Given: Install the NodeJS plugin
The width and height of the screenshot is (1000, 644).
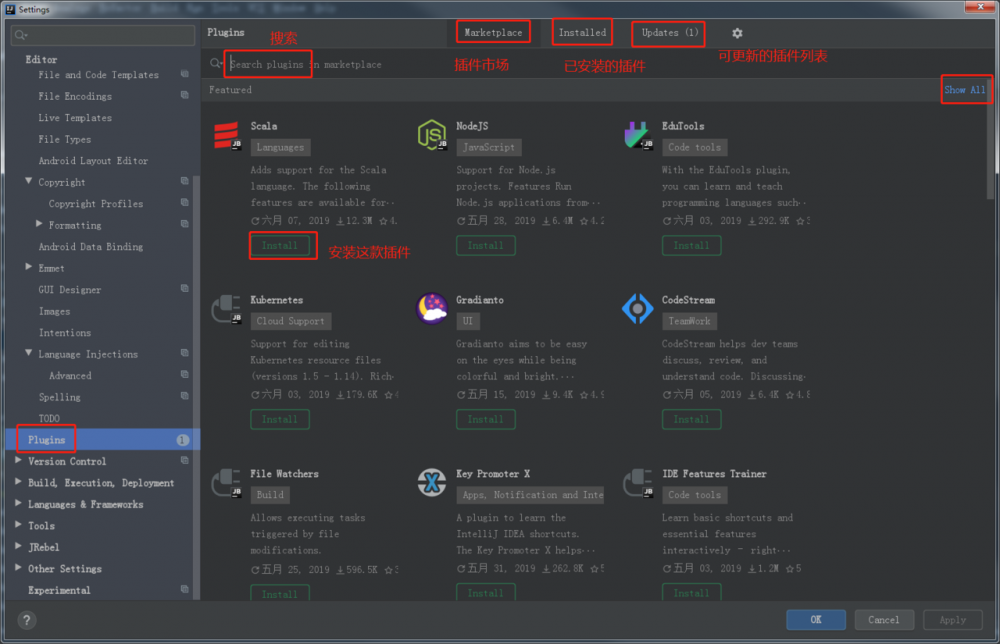Looking at the screenshot, I should tap(486, 245).
